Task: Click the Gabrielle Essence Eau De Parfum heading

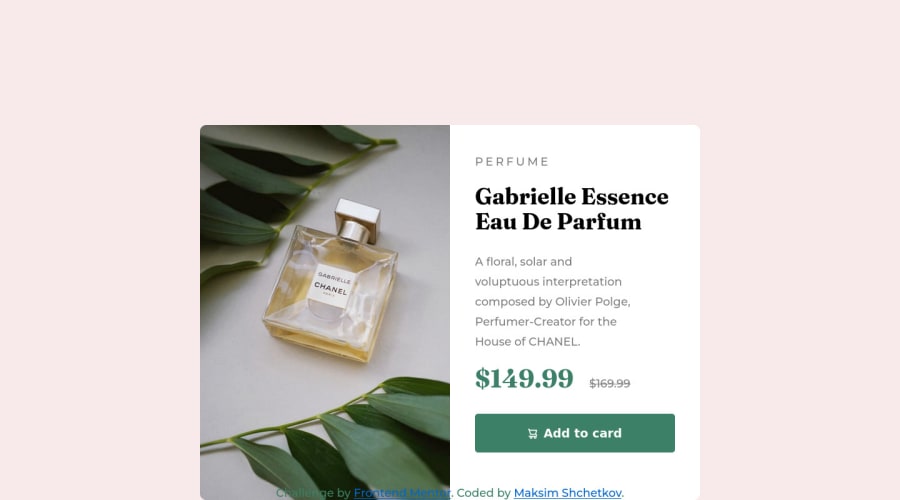Action: pos(572,209)
